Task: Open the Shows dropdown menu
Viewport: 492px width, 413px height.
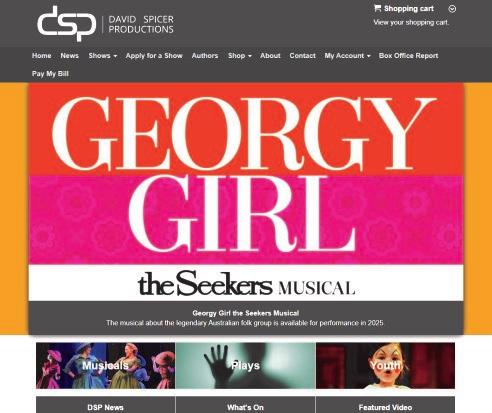Action: pos(103,56)
